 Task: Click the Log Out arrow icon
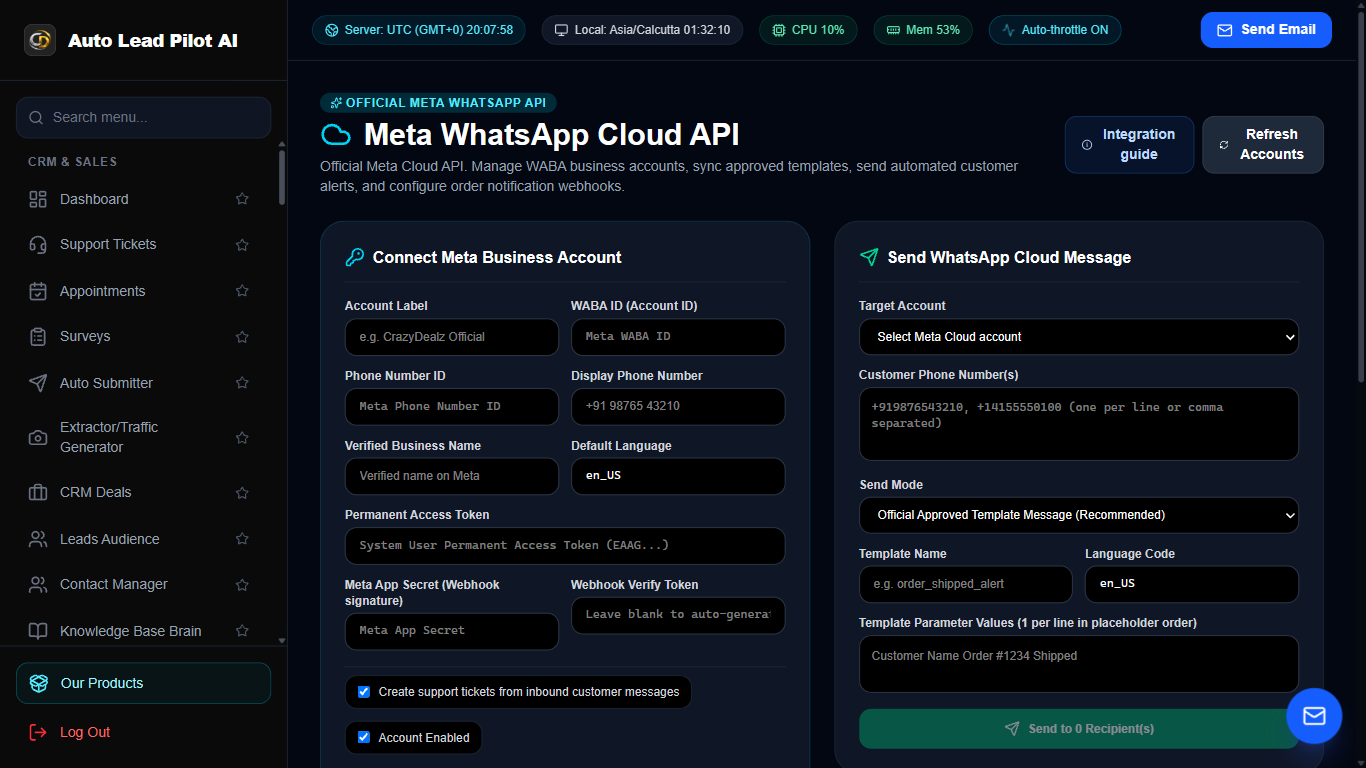(x=38, y=732)
